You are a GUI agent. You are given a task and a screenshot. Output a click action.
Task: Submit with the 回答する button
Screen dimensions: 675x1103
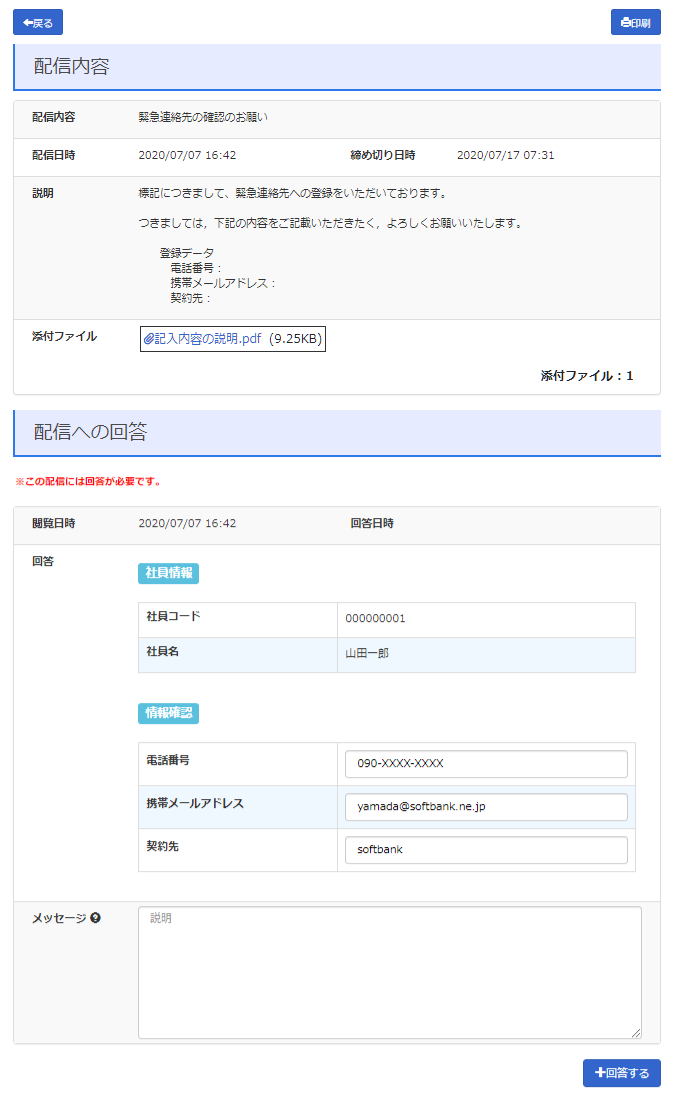pos(621,1073)
